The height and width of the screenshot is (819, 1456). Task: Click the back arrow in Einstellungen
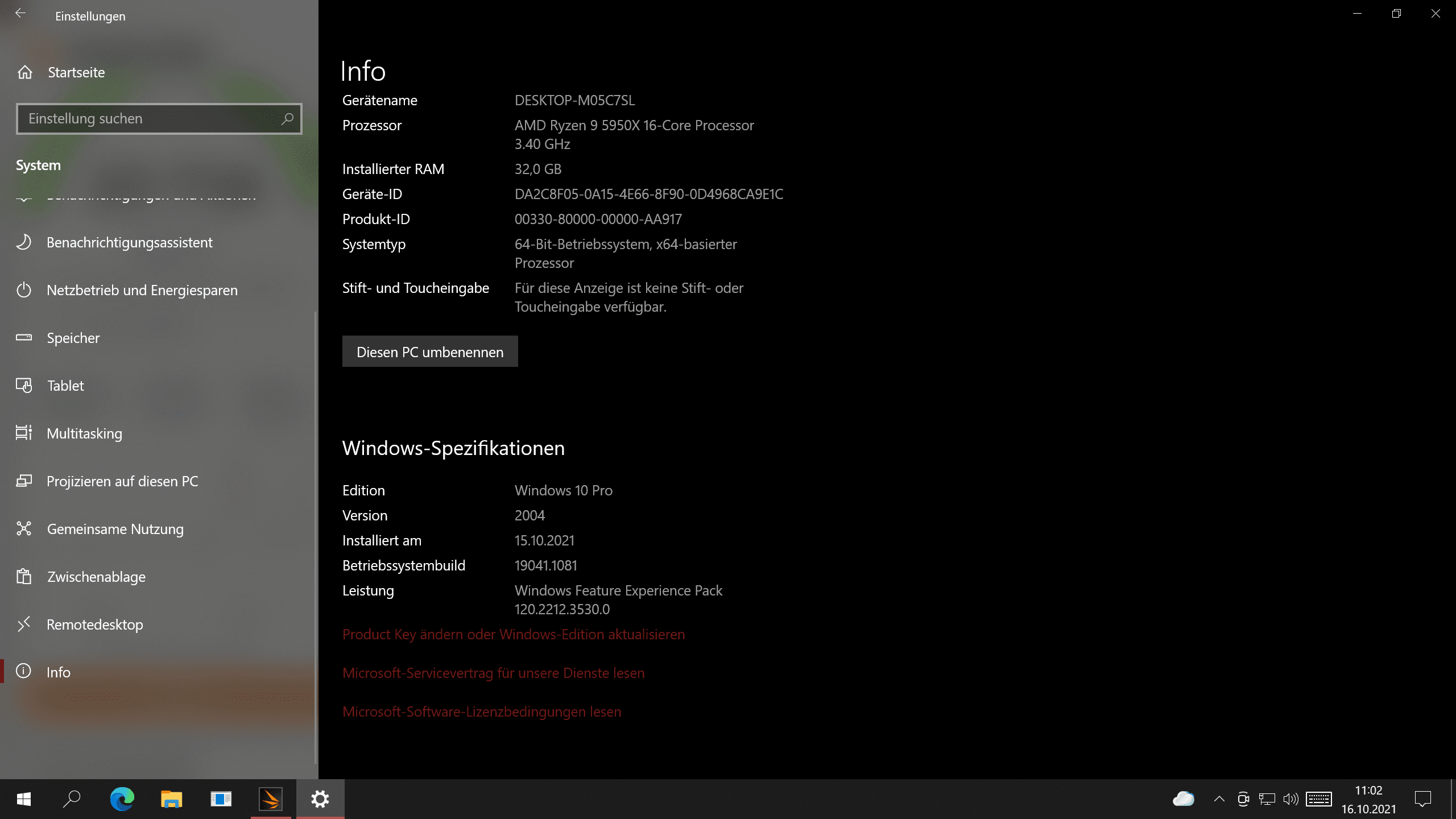tap(20, 14)
